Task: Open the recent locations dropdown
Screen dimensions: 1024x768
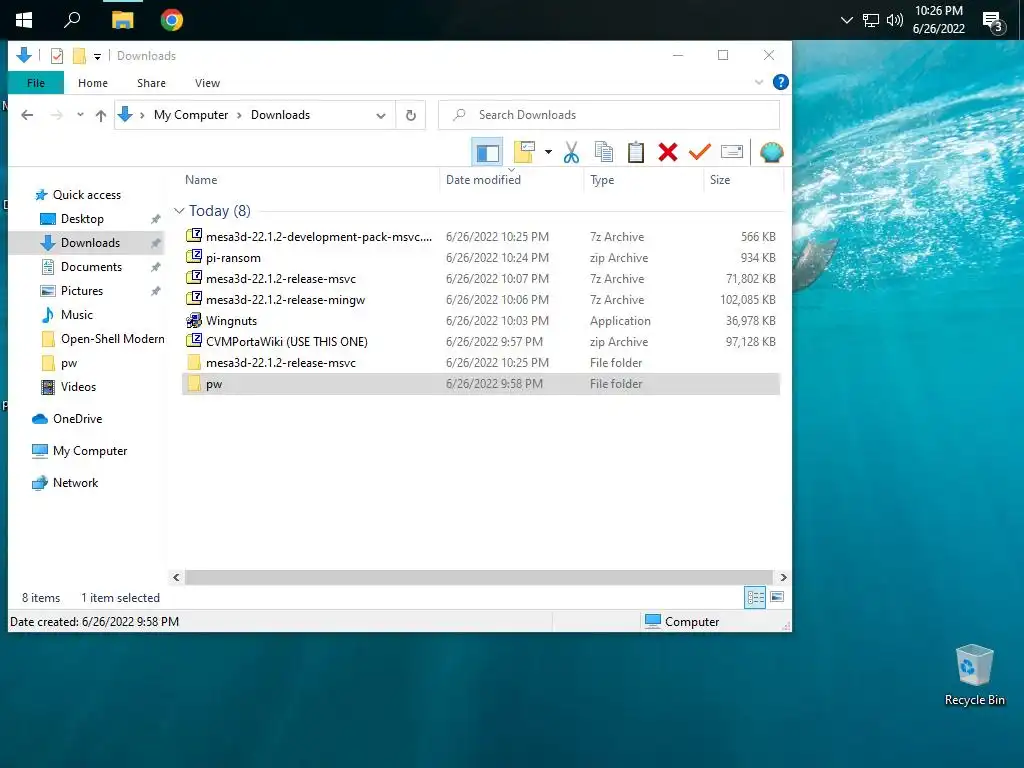Action: 80,115
